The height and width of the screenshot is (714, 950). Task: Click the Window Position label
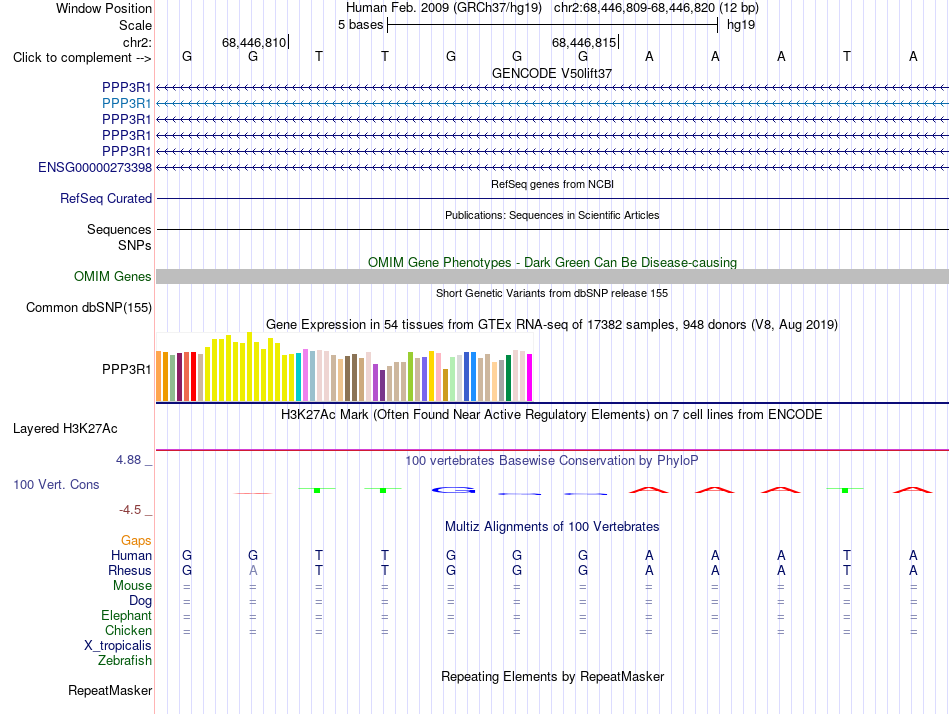(104, 8)
